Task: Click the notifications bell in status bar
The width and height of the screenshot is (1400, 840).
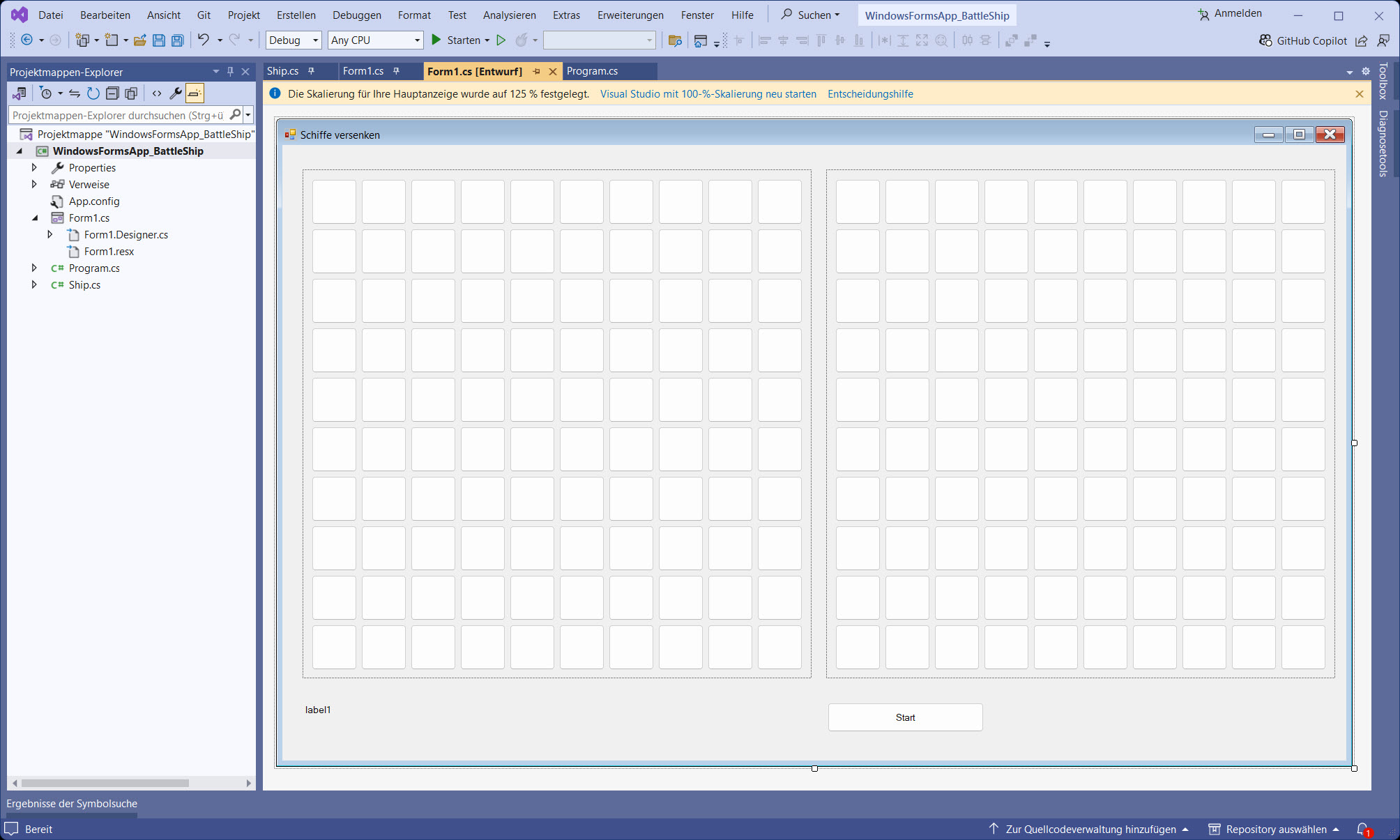Action: coord(1363,829)
